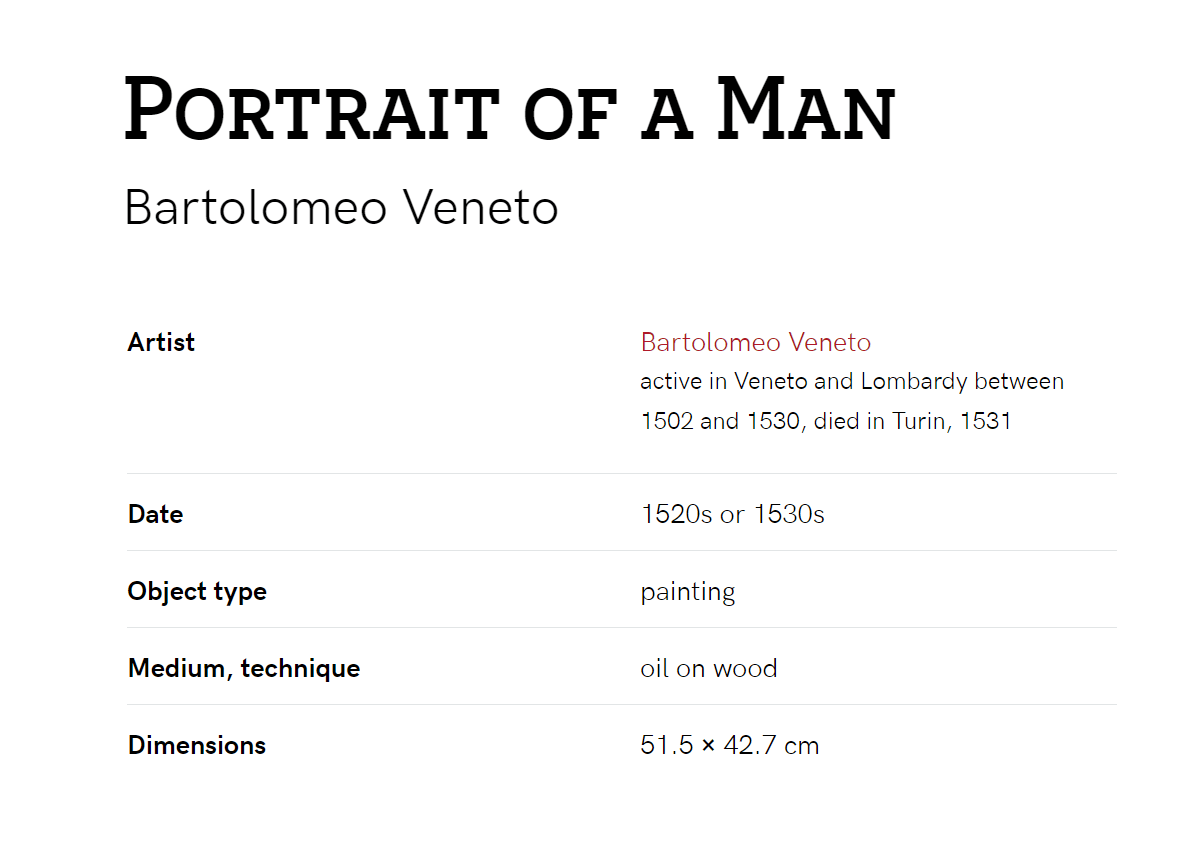Select the Date field label
This screenshot has height=847, width=1178.
pos(156,514)
